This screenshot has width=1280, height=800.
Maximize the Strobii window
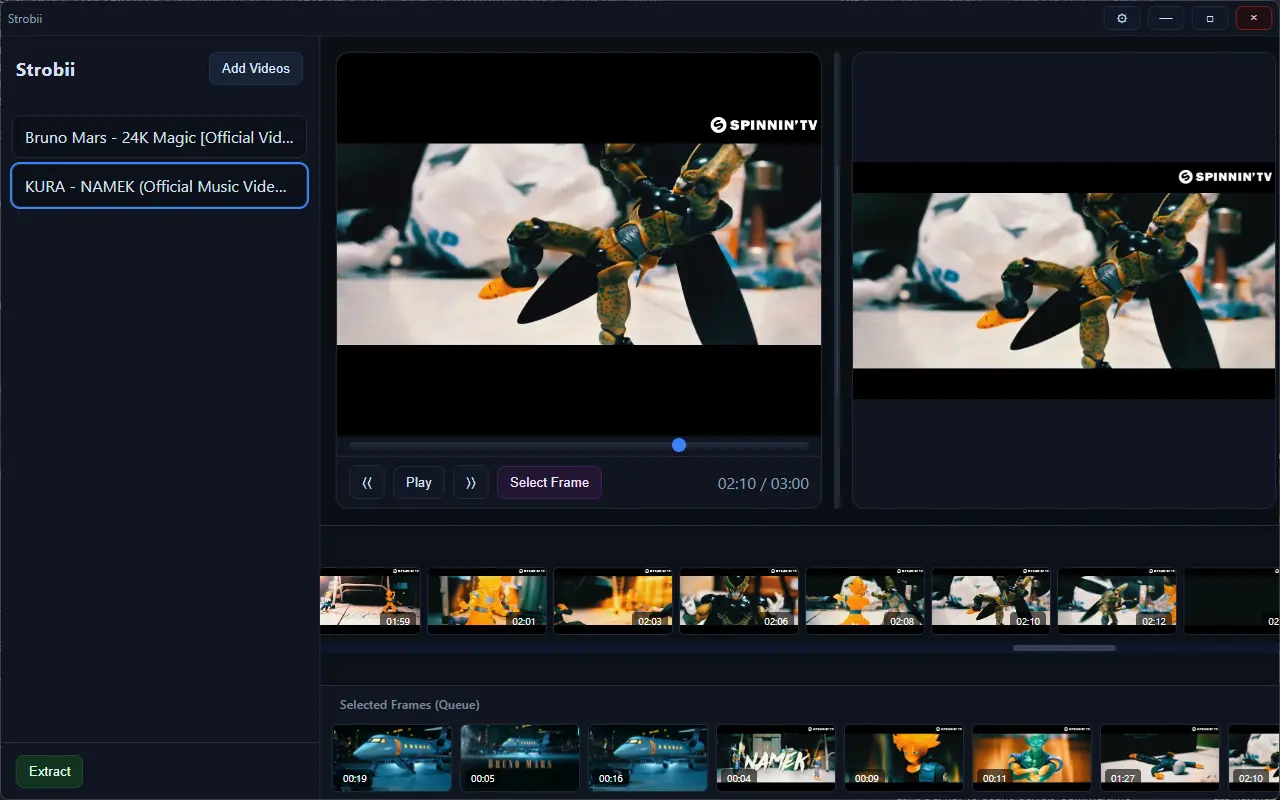click(x=1210, y=18)
